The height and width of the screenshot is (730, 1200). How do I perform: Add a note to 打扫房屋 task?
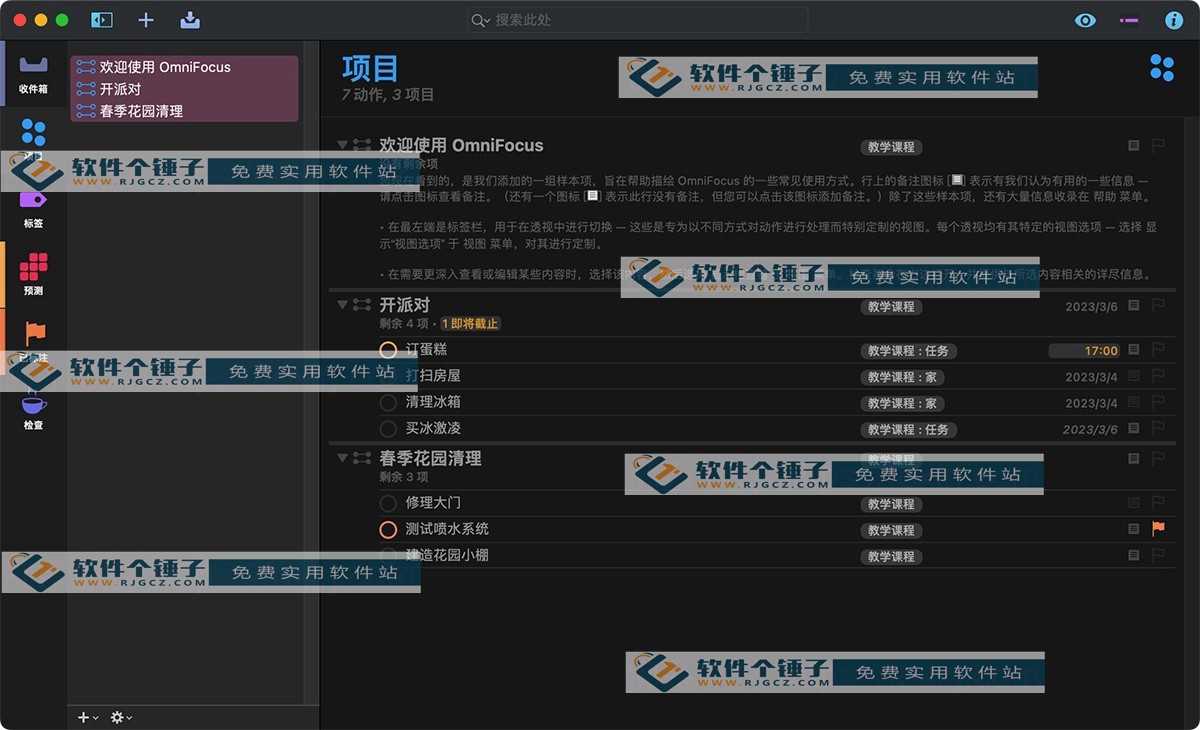click(1133, 376)
